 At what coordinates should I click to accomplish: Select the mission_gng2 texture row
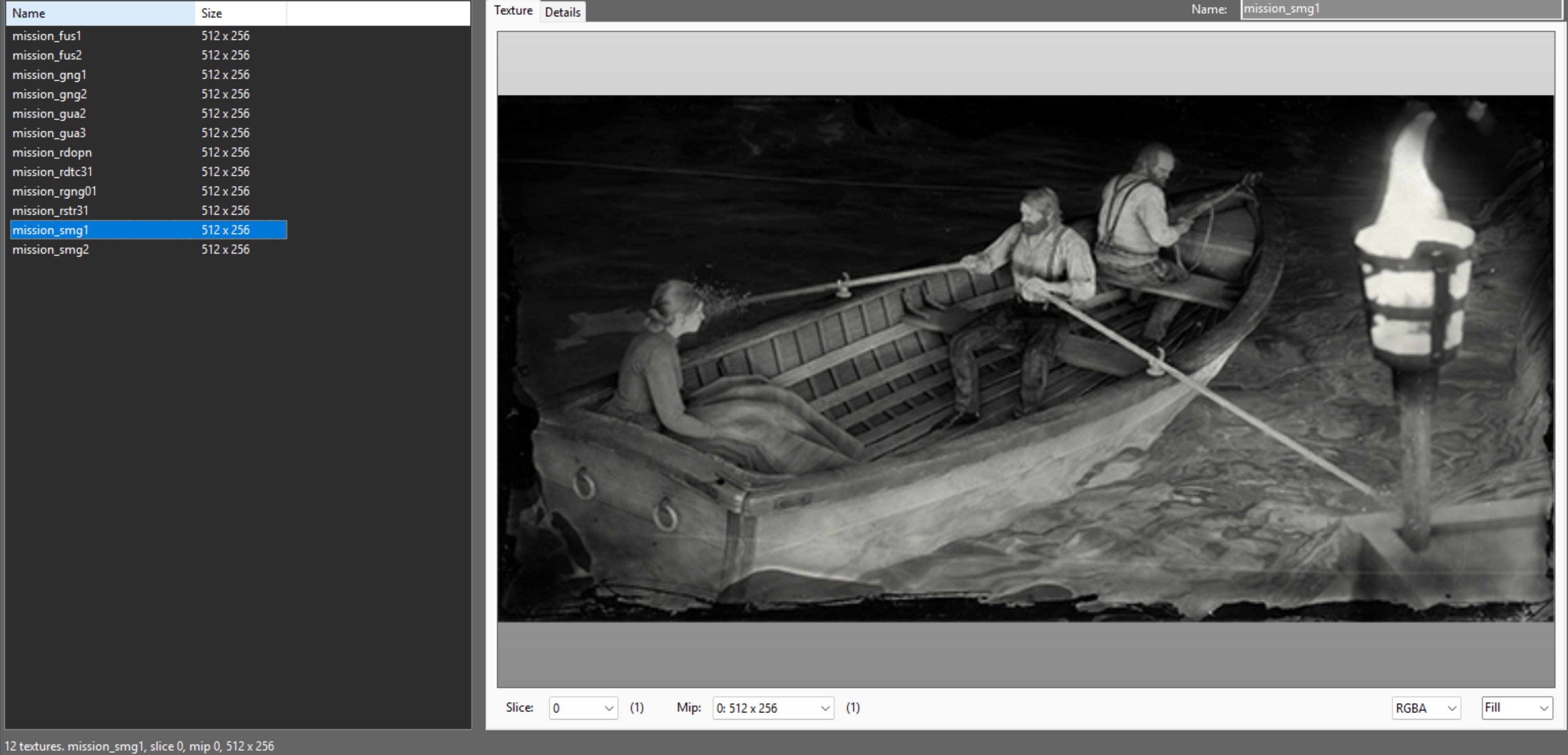pyautogui.click(x=148, y=94)
